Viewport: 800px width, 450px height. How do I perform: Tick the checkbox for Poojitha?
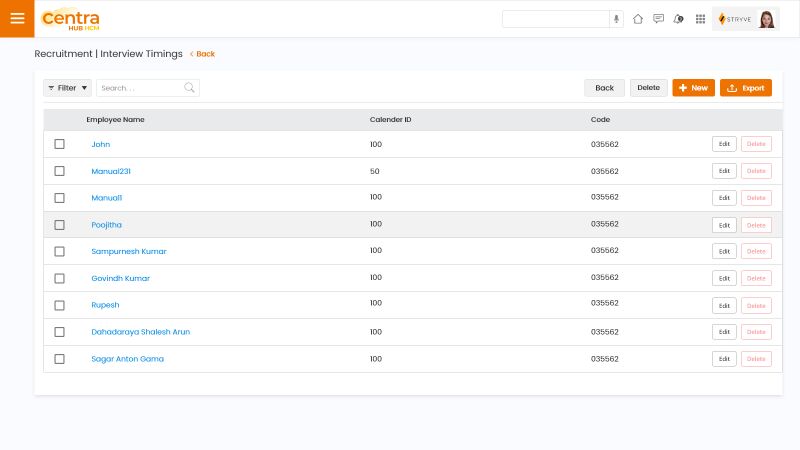click(59, 225)
